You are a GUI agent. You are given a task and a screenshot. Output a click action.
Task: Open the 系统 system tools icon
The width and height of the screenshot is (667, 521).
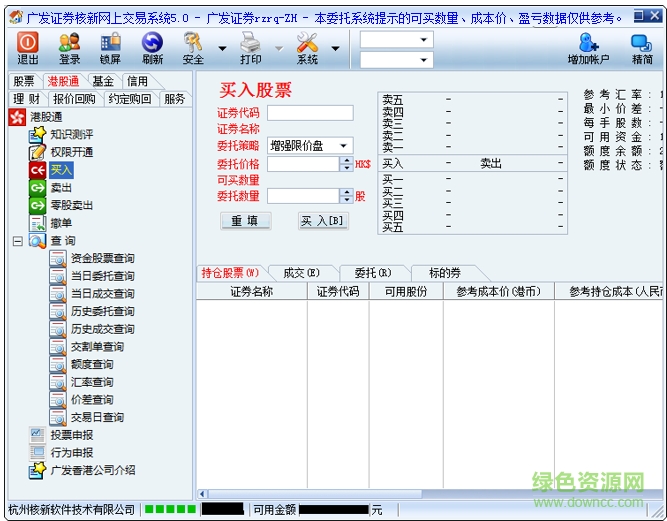[307, 48]
